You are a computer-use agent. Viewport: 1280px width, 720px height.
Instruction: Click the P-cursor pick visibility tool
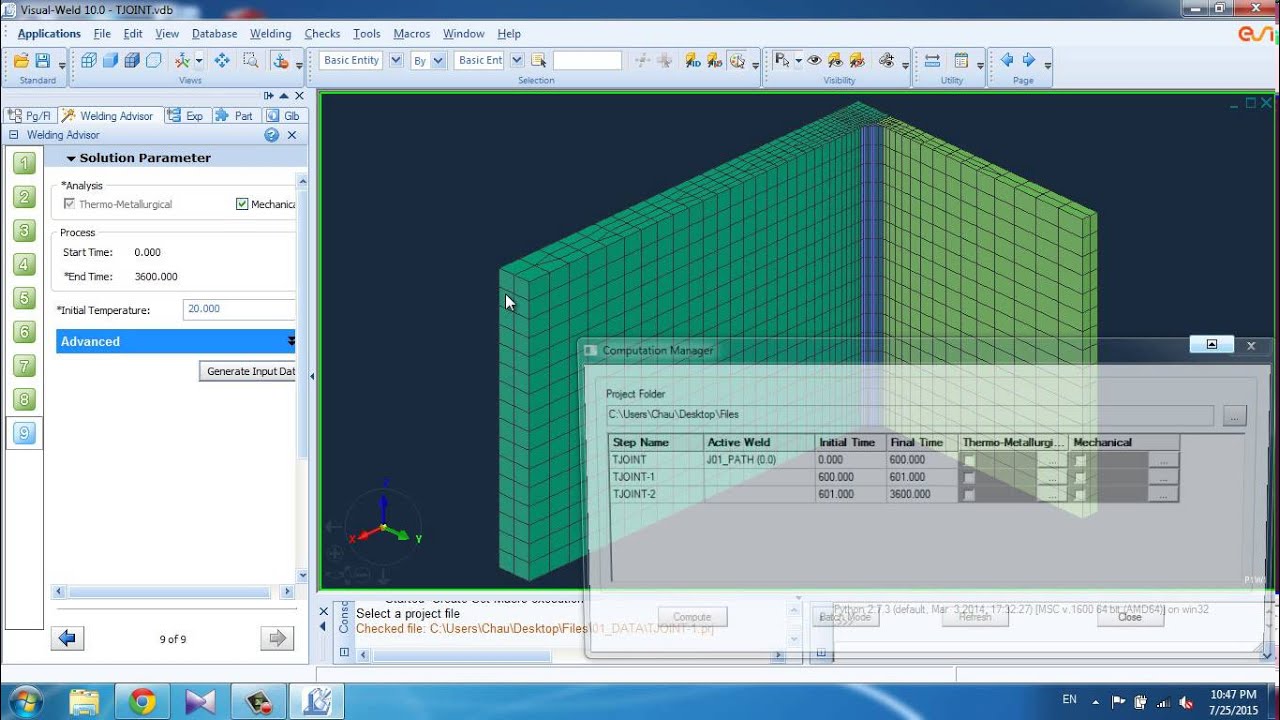point(783,60)
